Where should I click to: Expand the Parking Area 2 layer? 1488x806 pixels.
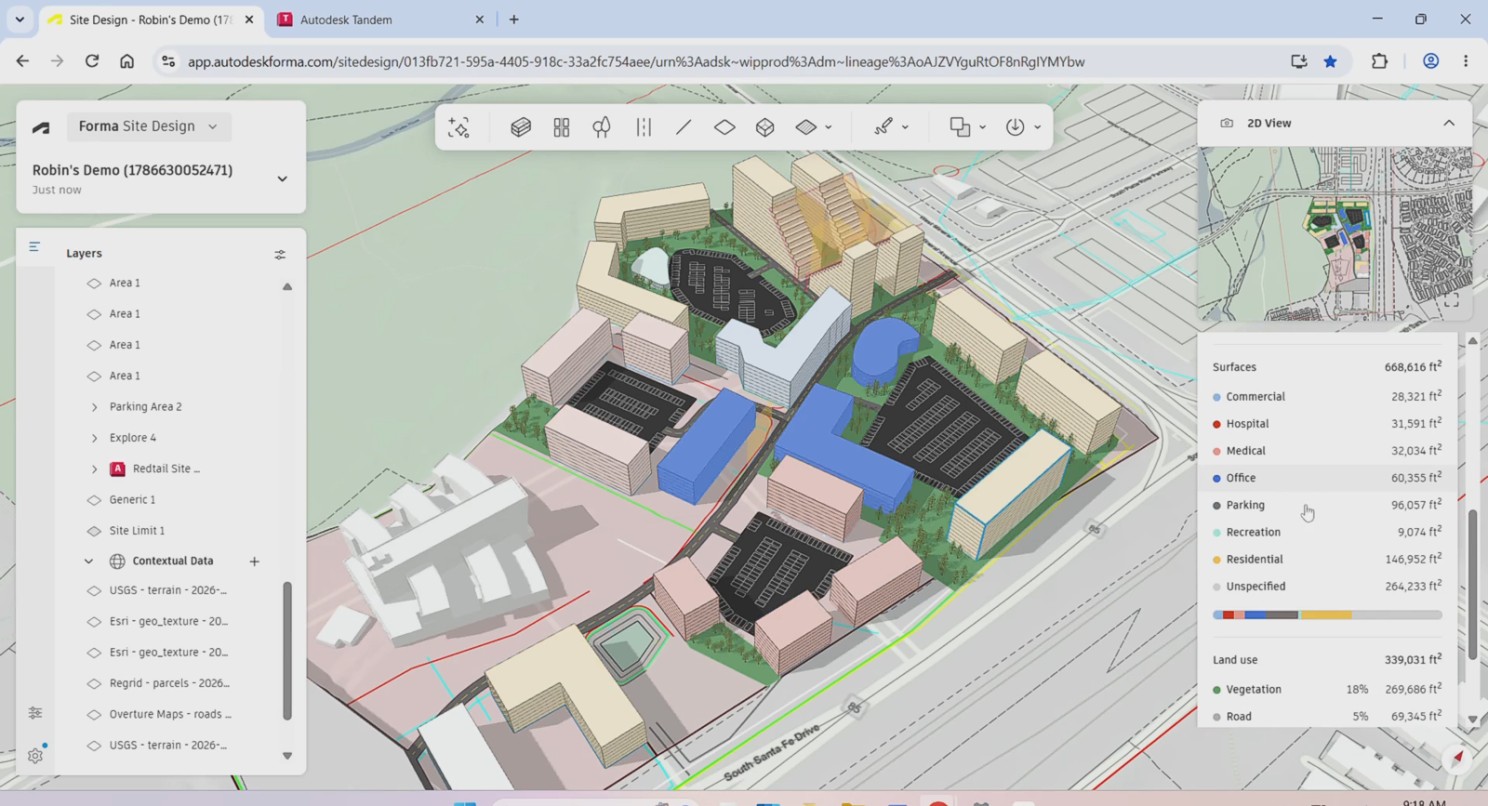(95, 407)
